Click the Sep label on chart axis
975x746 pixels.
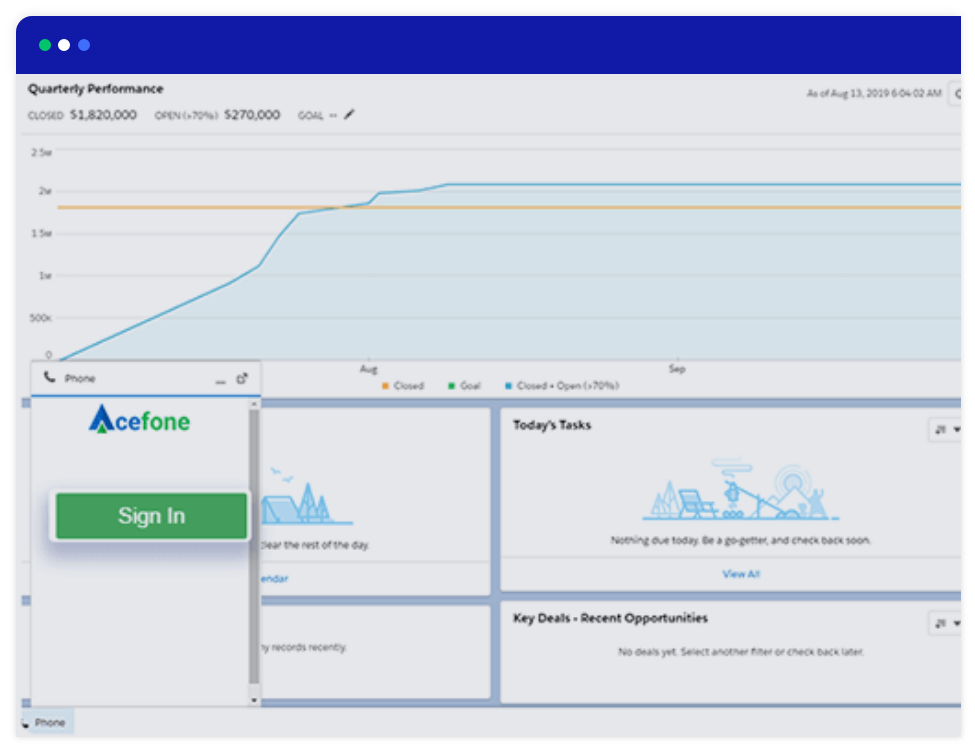[677, 369]
